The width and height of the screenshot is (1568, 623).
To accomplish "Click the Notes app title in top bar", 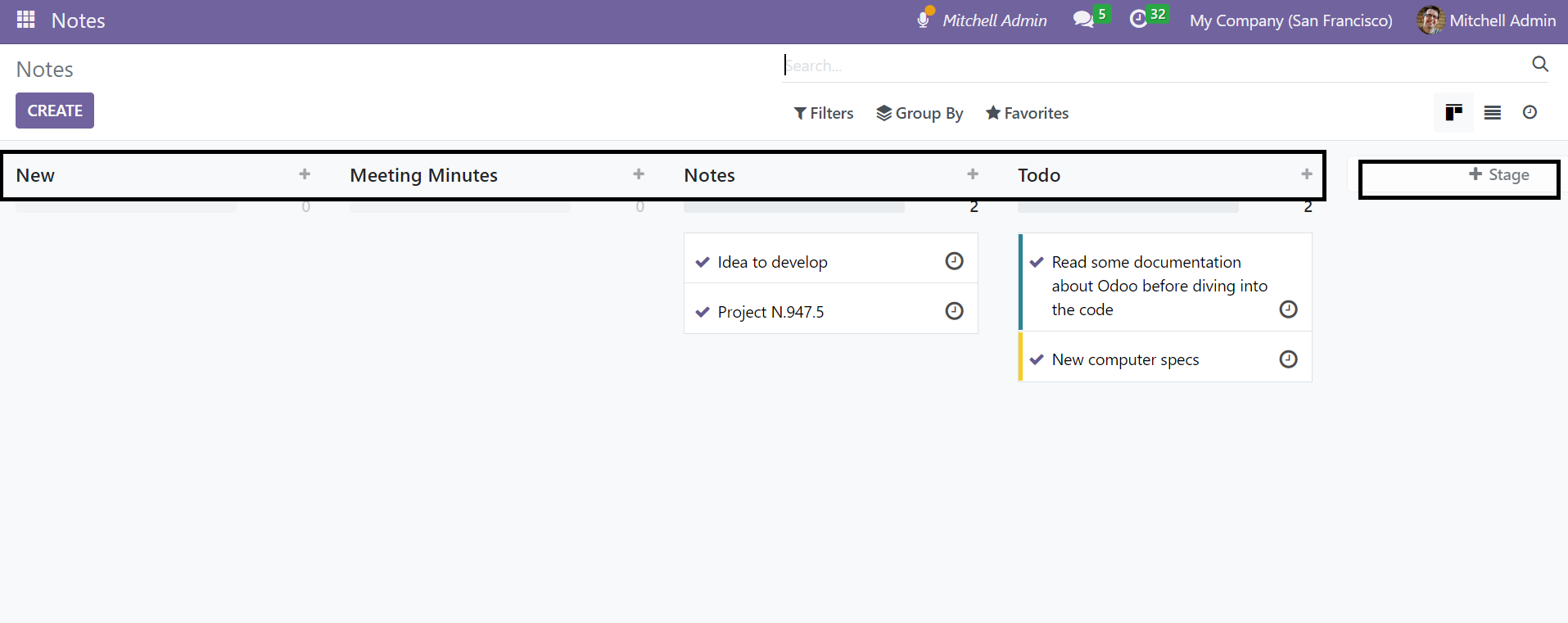I will 79,20.
